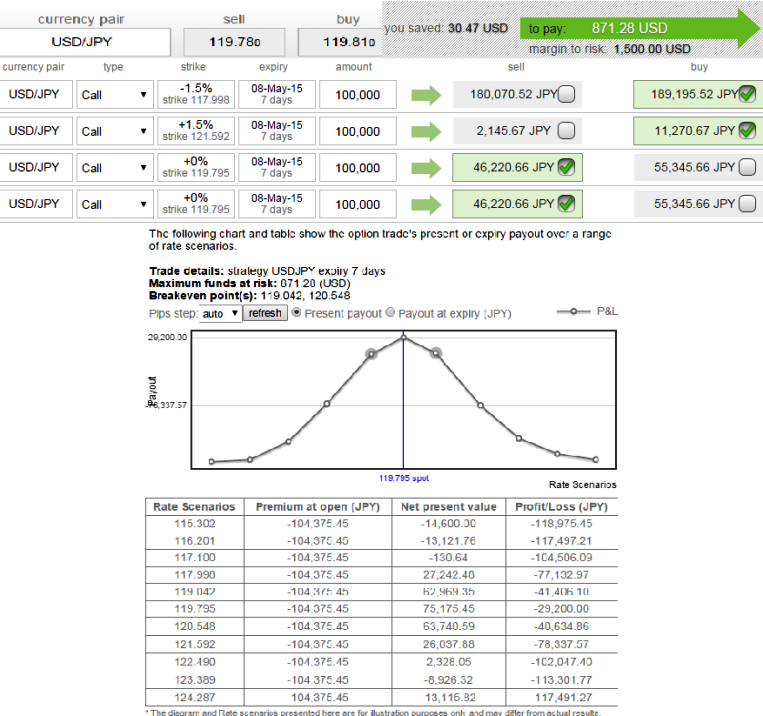This screenshot has height=716, width=763.
Task: Check sell box for 180,070.52 JPY
Action: coord(566,95)
